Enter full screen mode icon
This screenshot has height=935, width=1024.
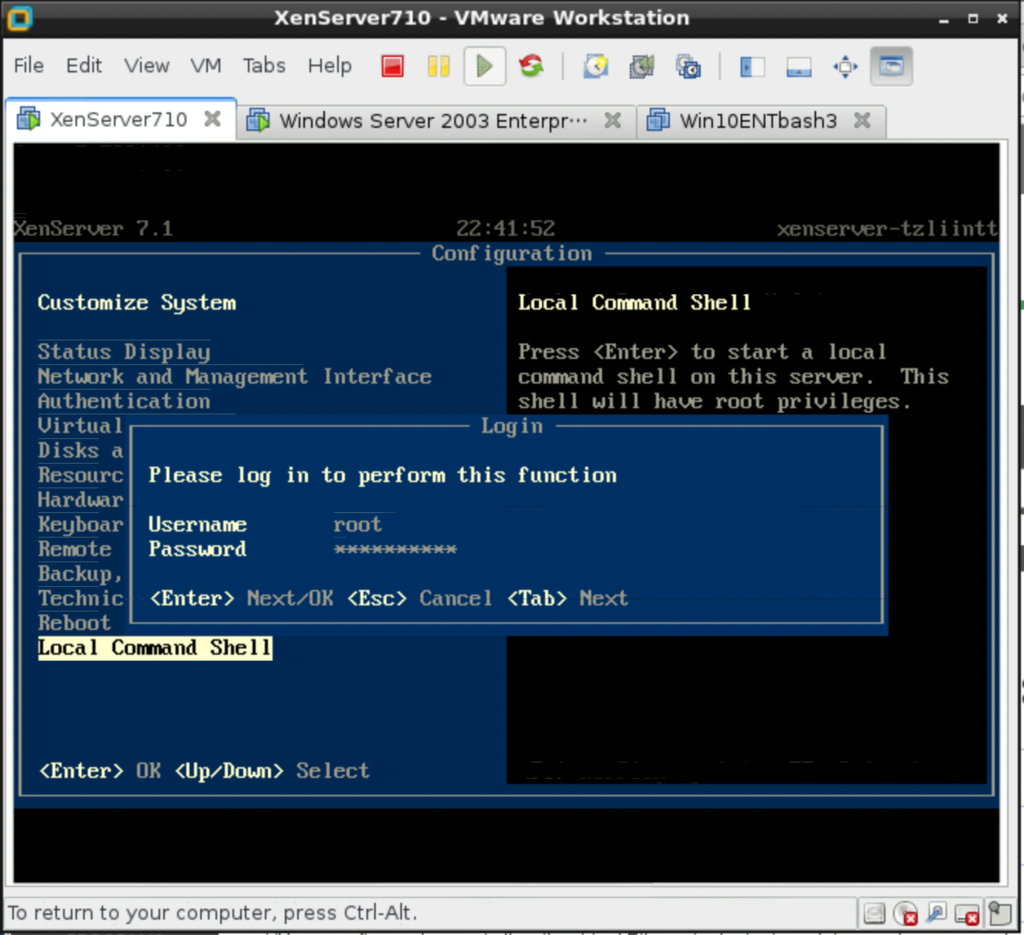click(845, 66)
